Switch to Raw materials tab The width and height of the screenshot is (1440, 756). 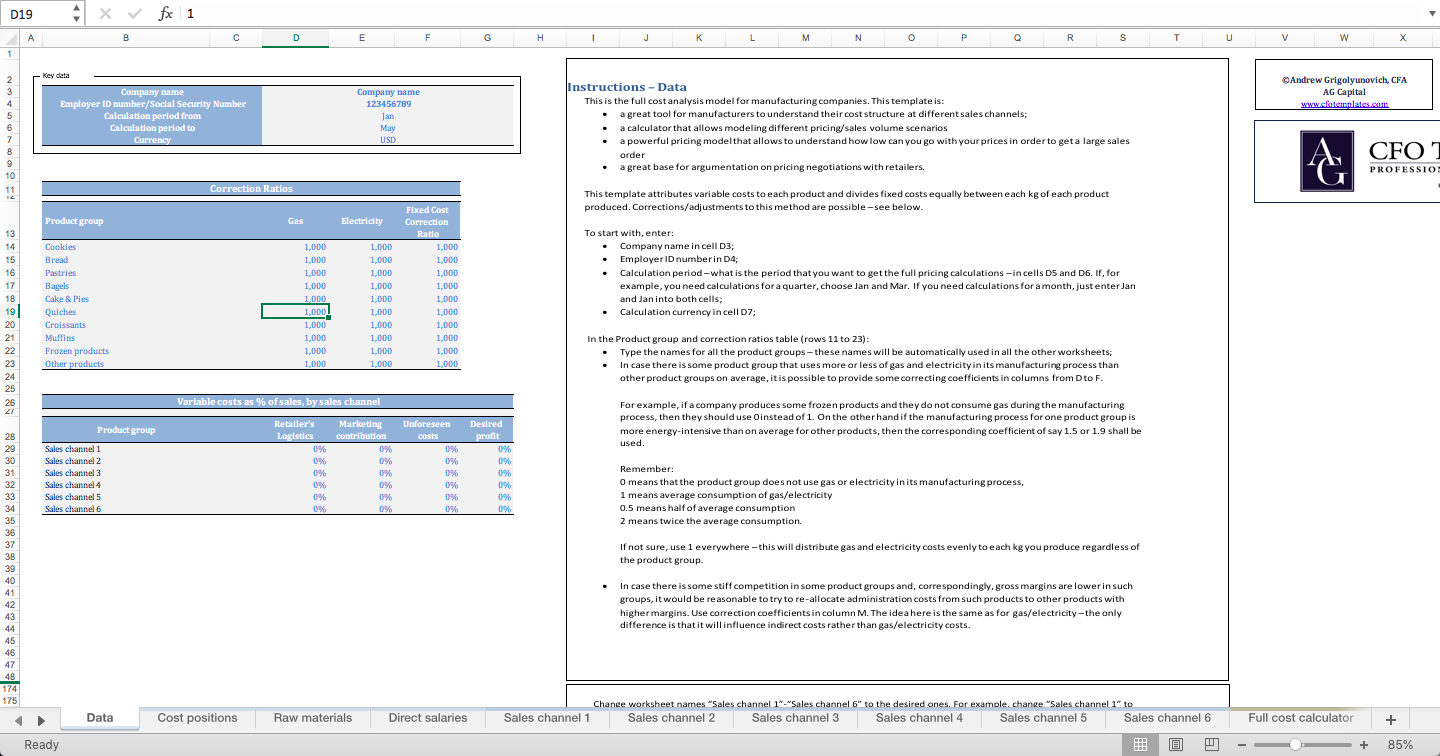point(313,718)
